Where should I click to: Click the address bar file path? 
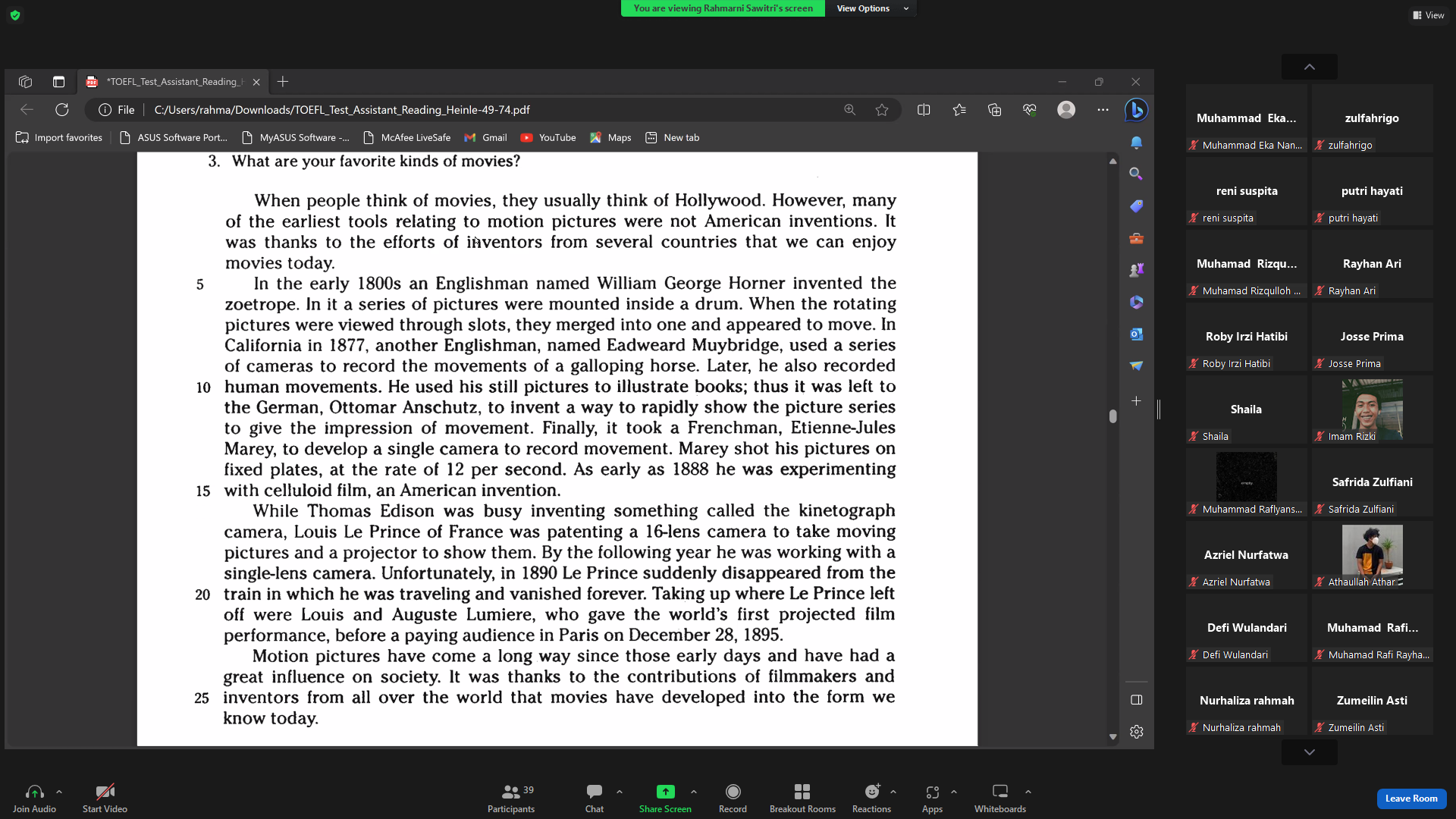coord(342,110)
